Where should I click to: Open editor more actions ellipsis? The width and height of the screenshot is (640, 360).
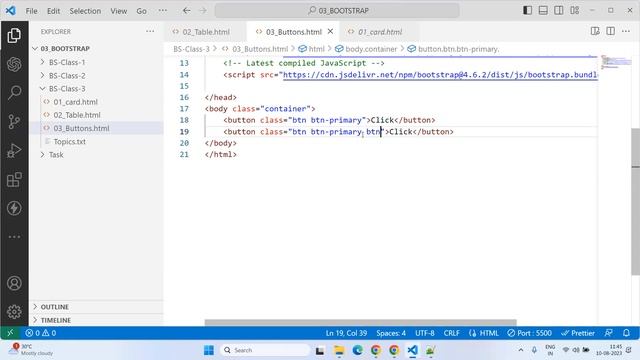coord(626,31)
